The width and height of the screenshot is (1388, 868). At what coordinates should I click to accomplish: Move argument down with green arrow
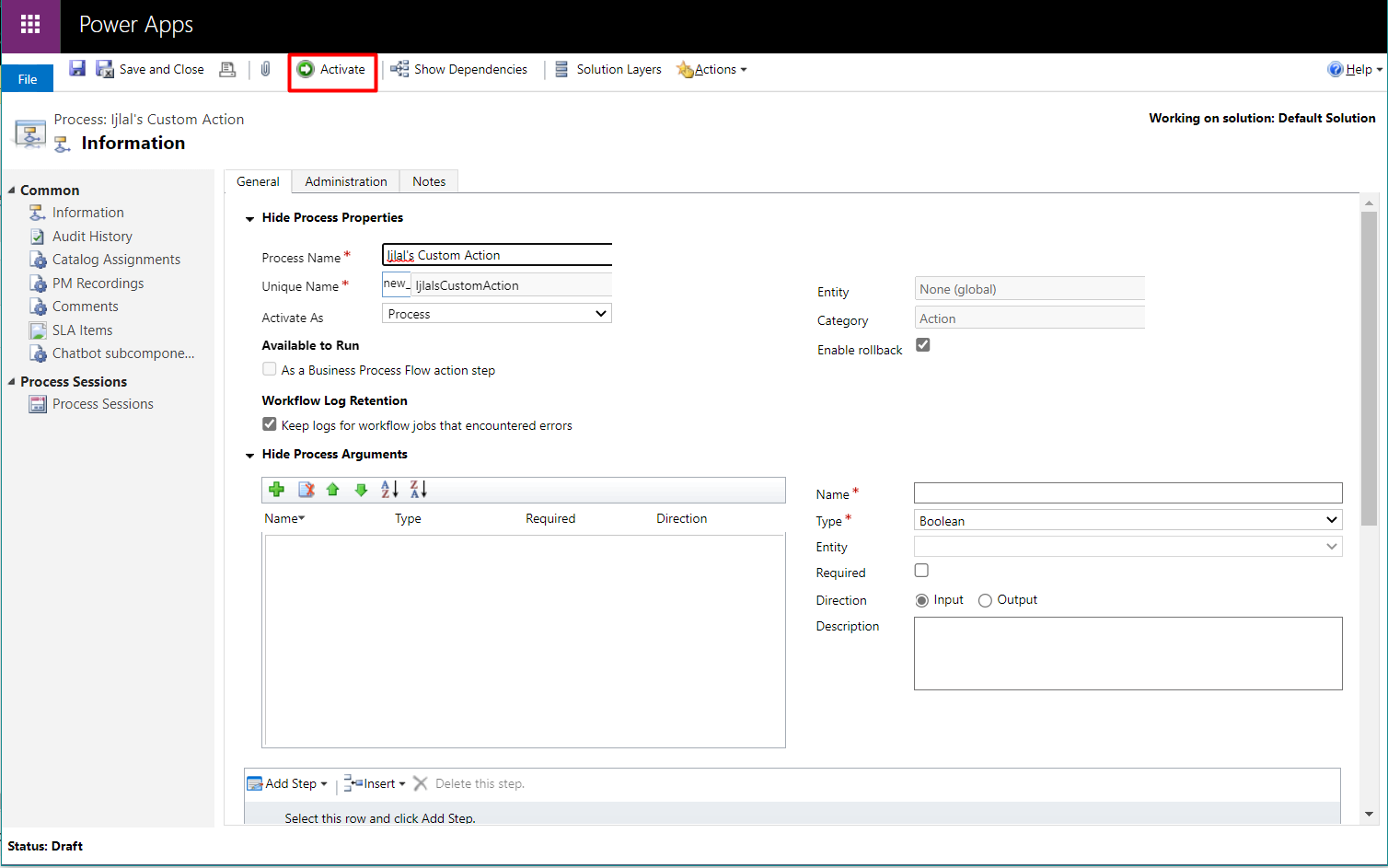(x=361, y=490)
